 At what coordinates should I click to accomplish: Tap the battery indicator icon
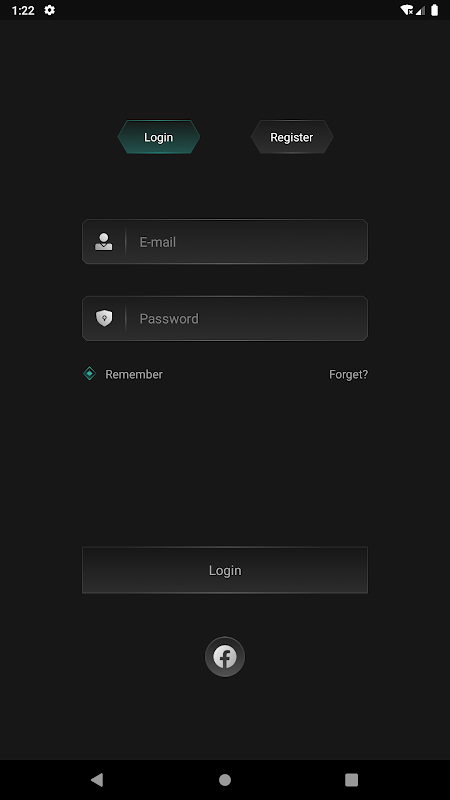tap(435, 10)
